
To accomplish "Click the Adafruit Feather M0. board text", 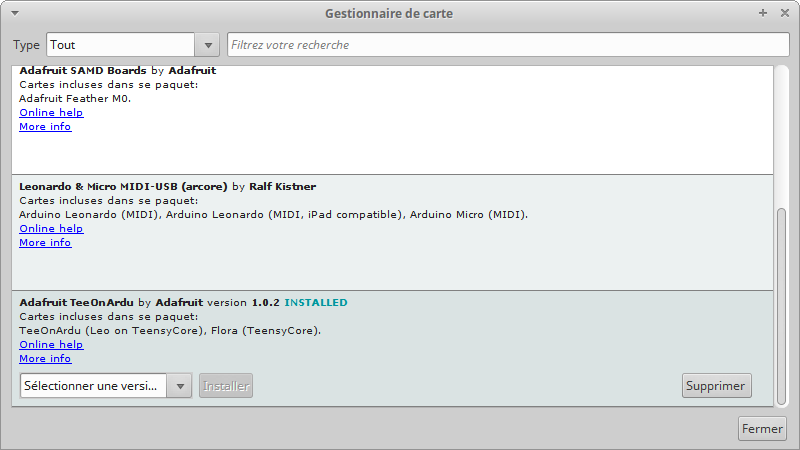I will [x=75, y=98].
